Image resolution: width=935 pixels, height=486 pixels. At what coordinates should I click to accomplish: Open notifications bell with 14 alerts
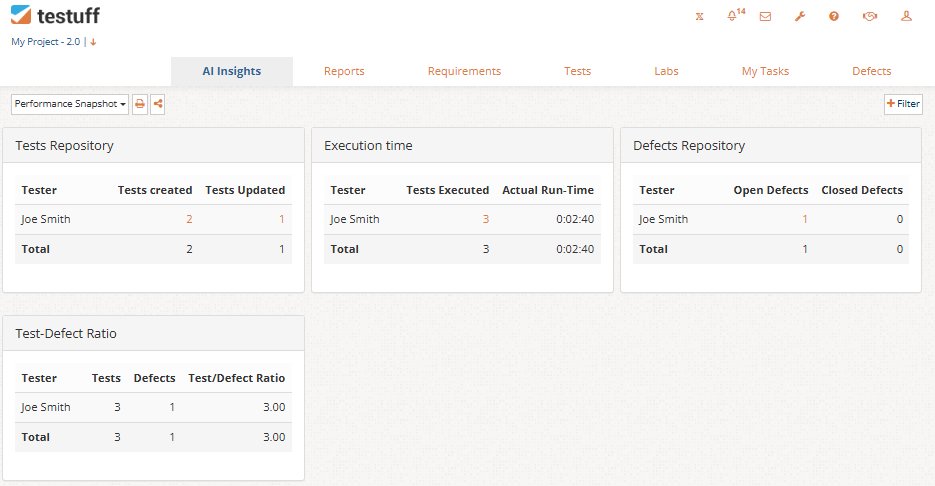click(x=735, y=15)
